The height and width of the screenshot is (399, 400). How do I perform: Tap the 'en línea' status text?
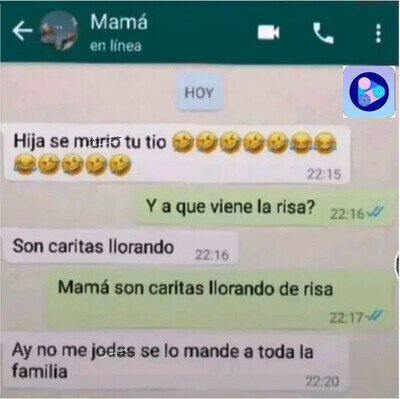[116, 46]
